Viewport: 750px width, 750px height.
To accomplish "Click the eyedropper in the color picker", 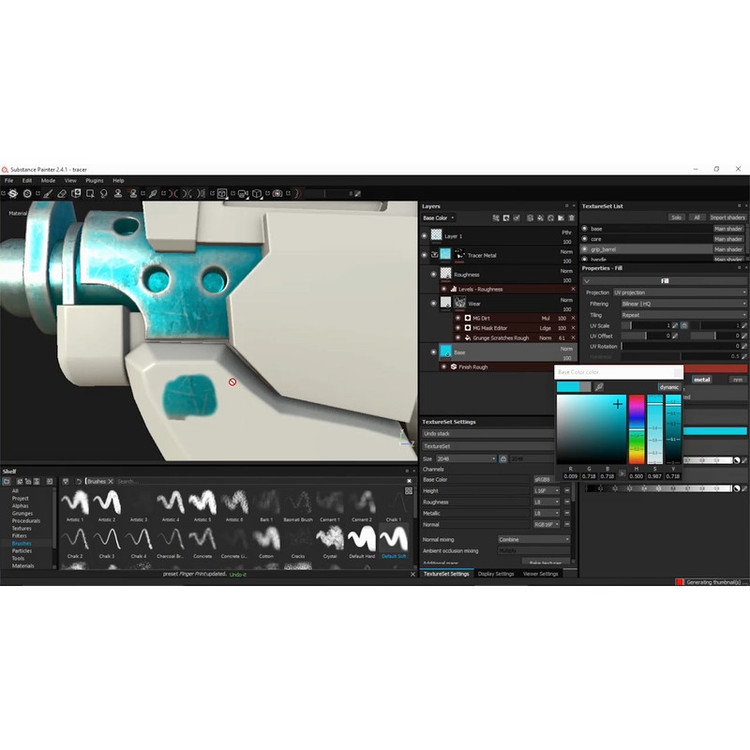I will [599, 386].
